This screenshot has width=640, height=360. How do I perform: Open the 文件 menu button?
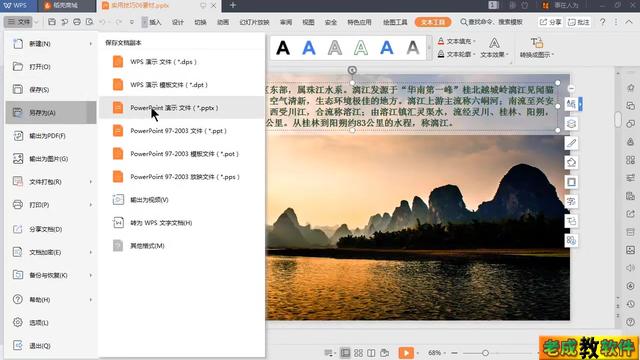click(x=20, y=22)
